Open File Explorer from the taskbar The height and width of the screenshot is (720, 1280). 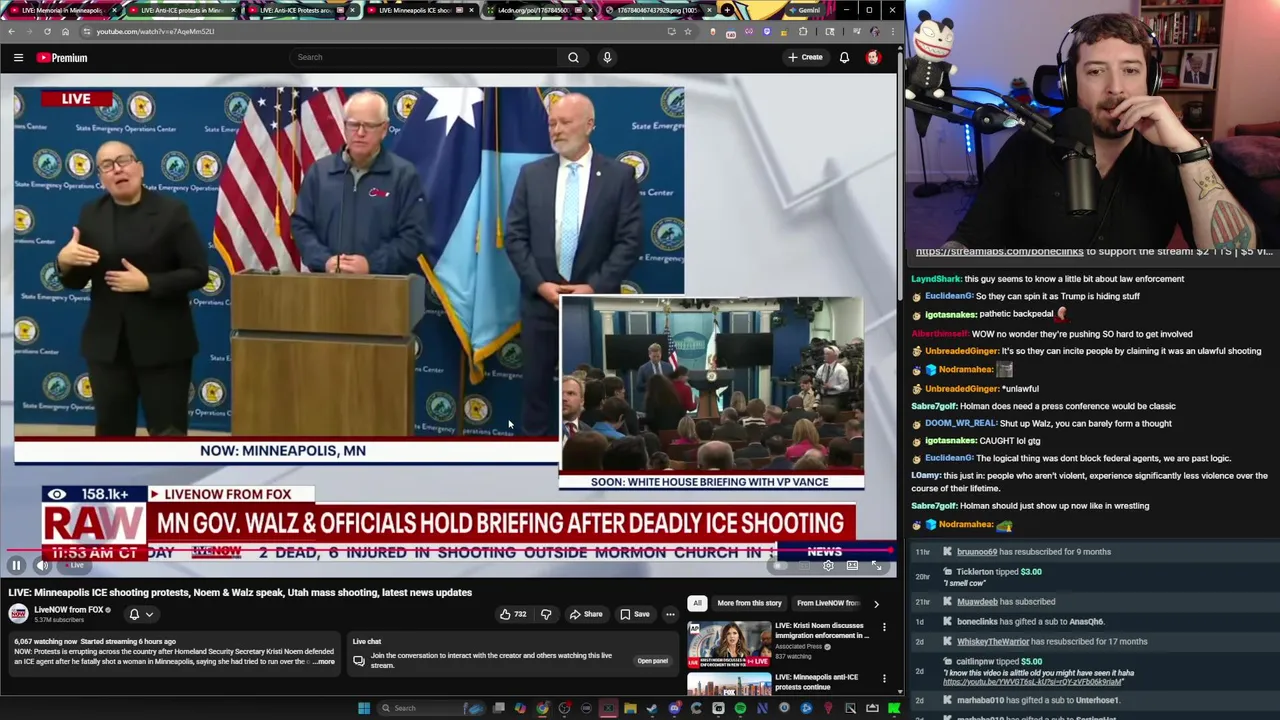tap(630, 708)
